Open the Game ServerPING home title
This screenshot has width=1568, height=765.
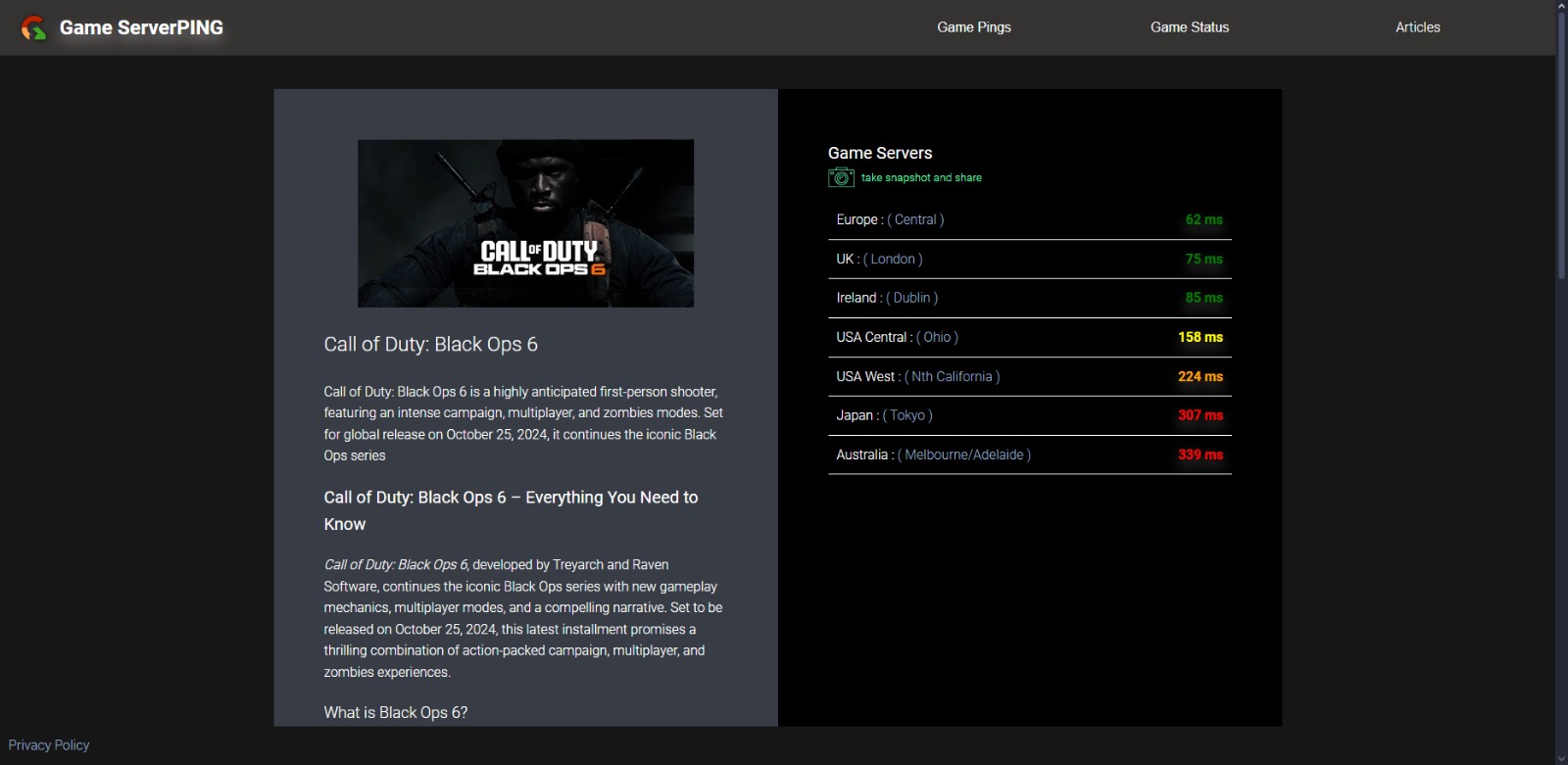pos(141,27)
